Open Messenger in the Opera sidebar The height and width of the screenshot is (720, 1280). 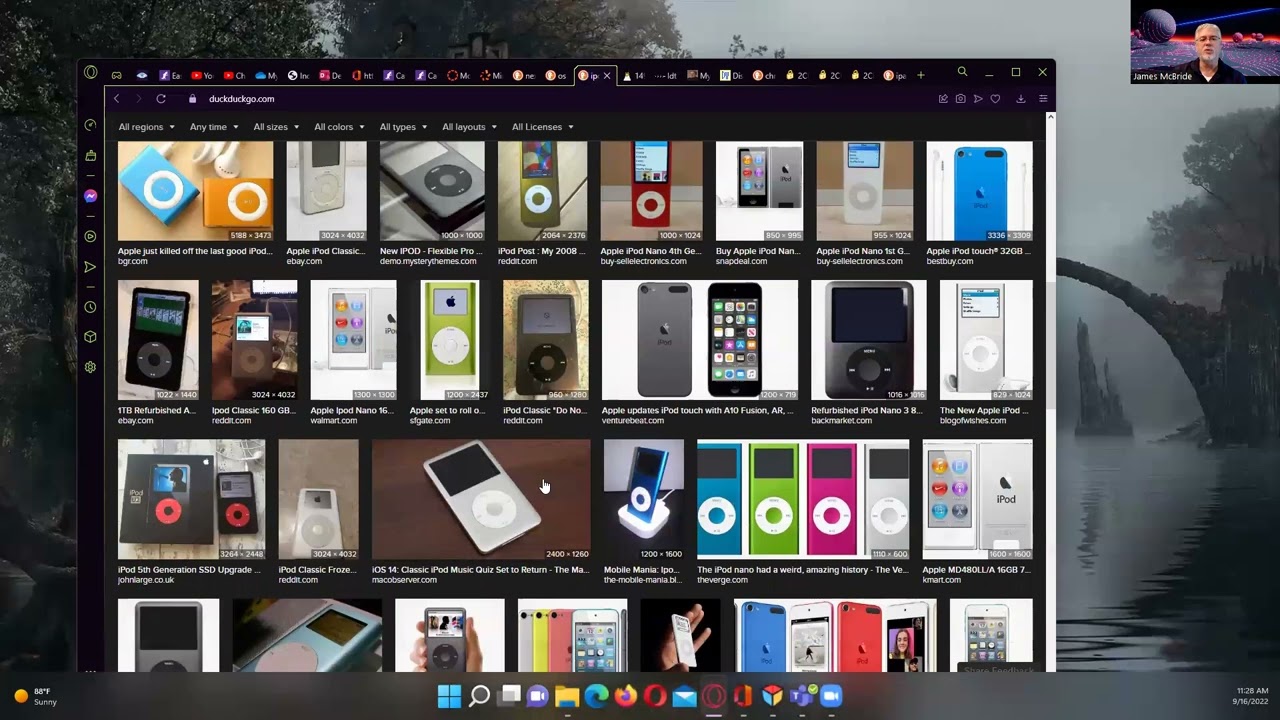(x=90, y=196)
